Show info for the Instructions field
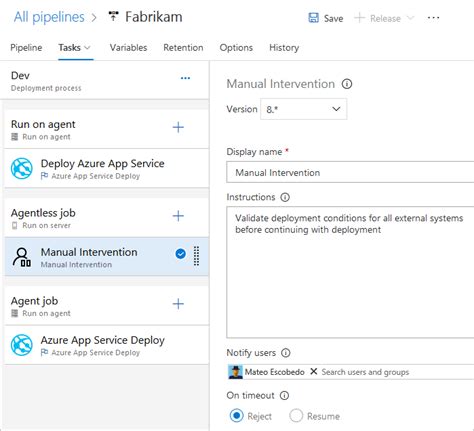 [x=285, y=197]
